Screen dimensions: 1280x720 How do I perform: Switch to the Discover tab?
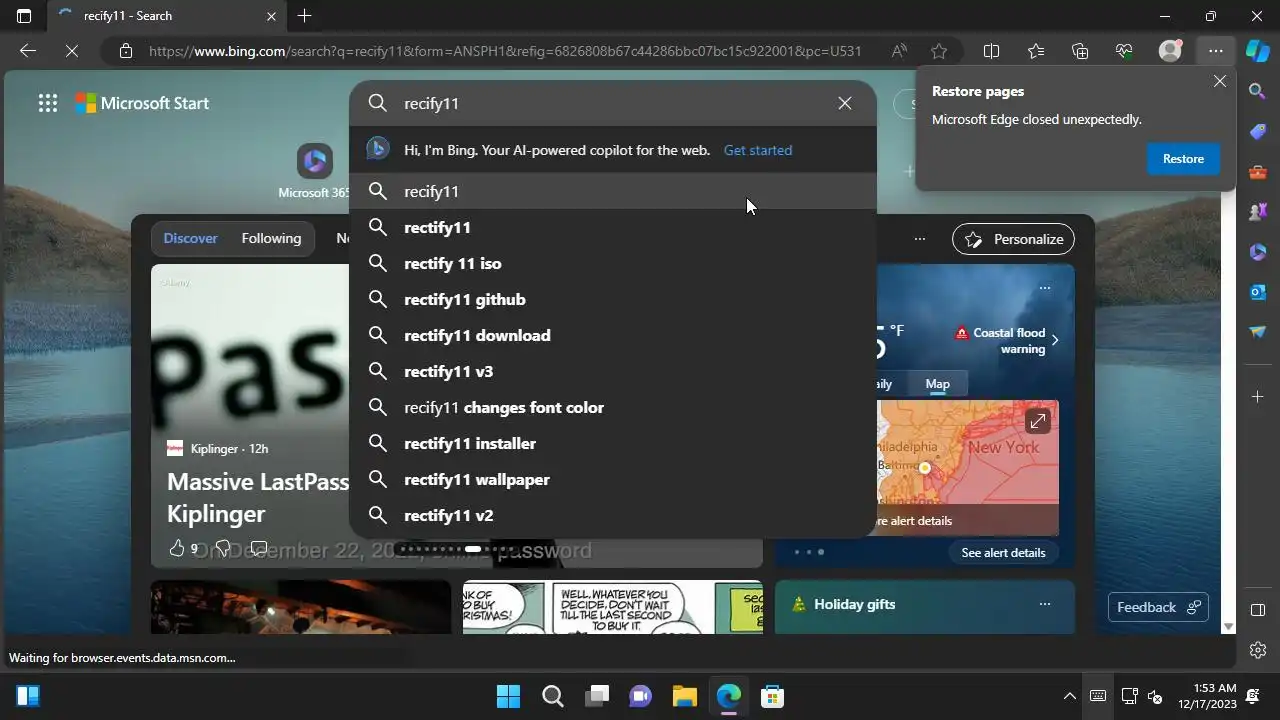coord(190,238)
